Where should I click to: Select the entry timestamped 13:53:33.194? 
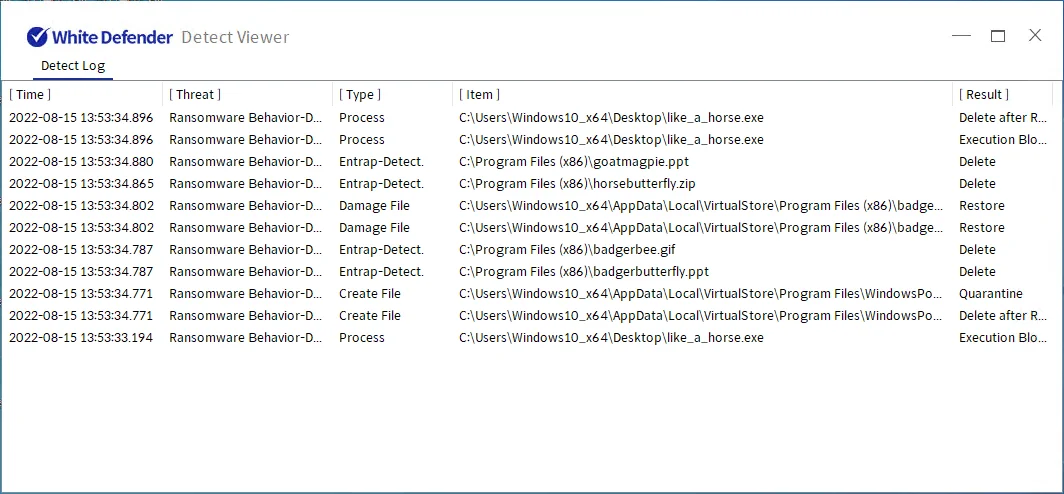(81, 337)
